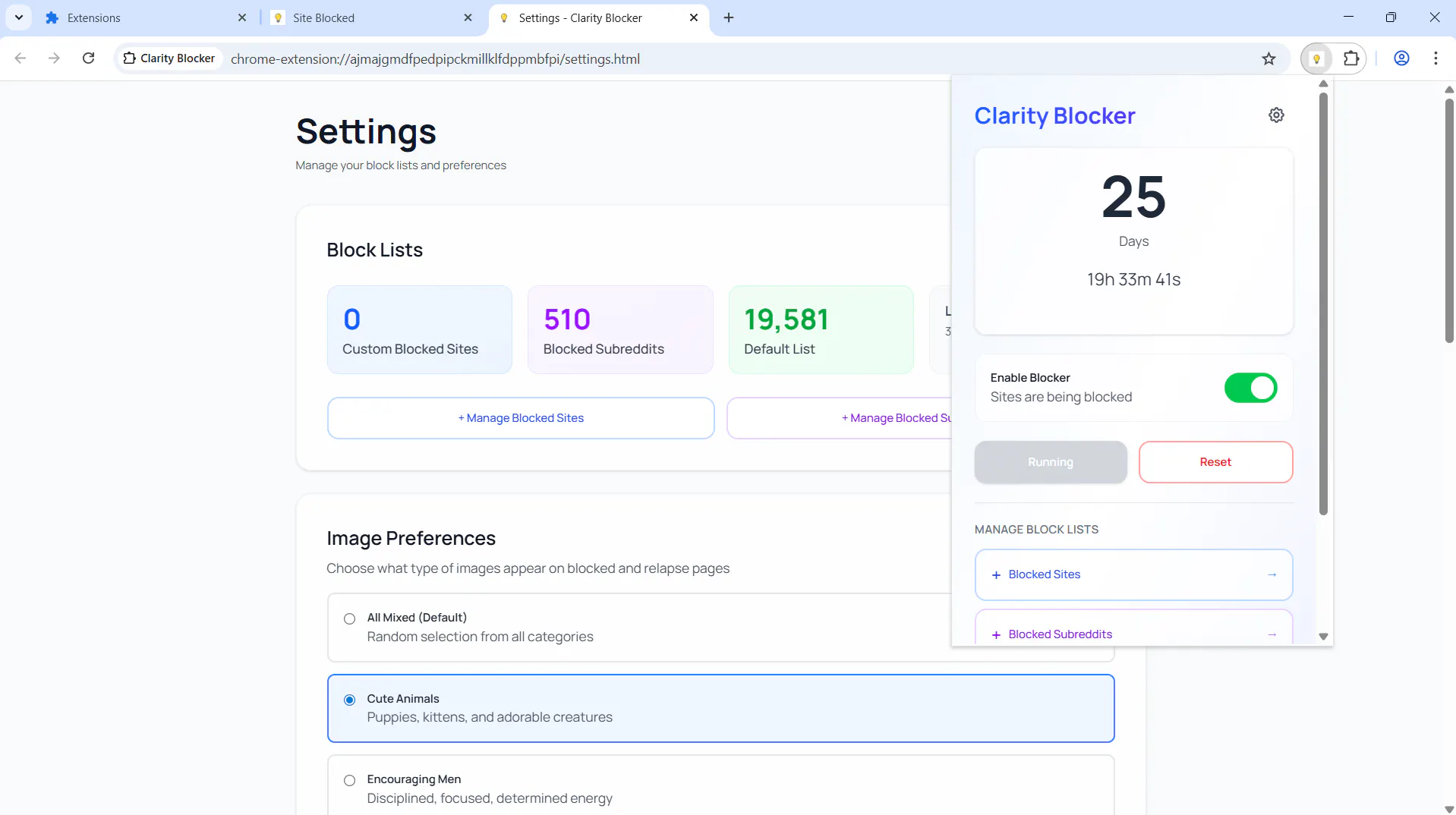
Task: Click the popup scrollbar up arrow
Action: tap(1323, 83)
